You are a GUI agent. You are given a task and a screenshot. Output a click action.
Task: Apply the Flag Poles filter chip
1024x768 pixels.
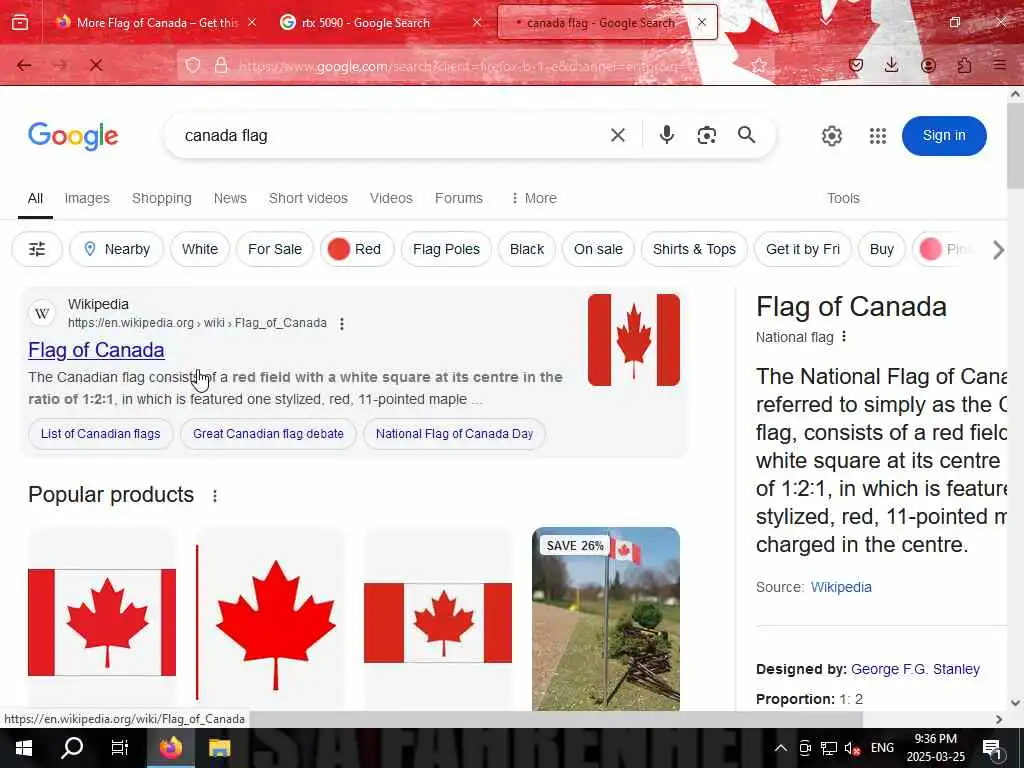pyautogui.click(x=446, y=249)
